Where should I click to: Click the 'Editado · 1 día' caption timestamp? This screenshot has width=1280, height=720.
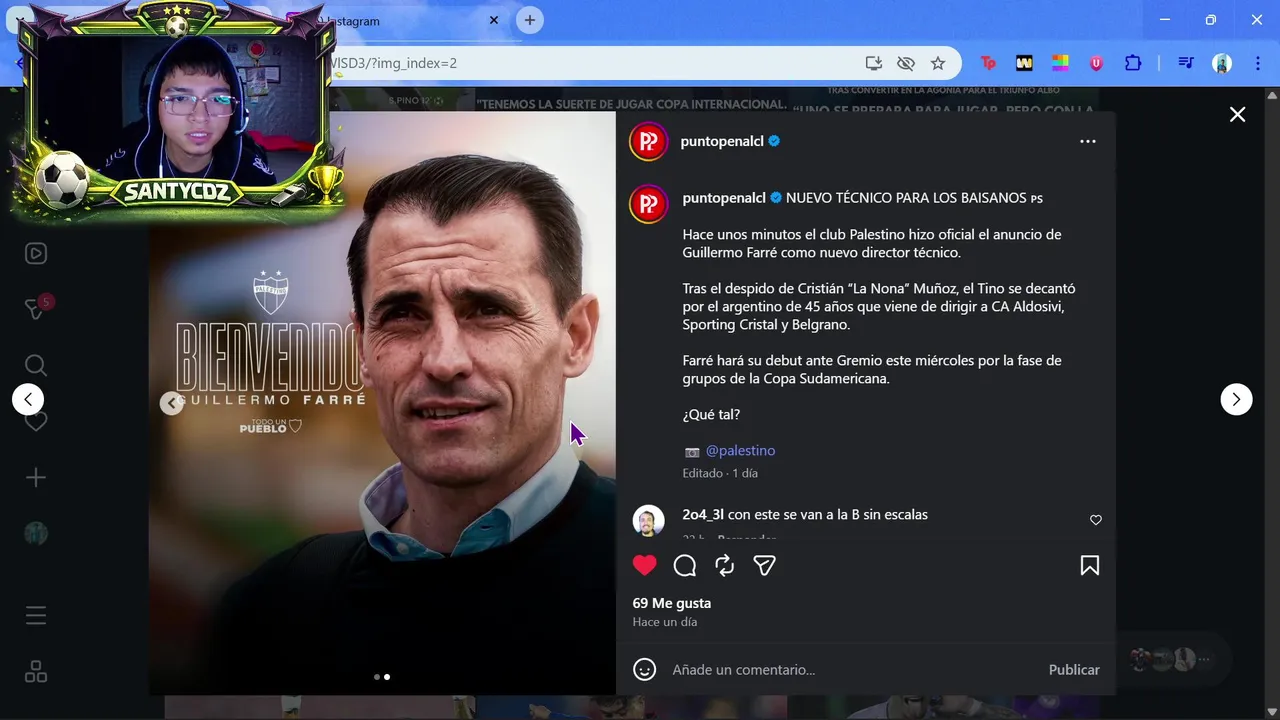pos(720,473)
